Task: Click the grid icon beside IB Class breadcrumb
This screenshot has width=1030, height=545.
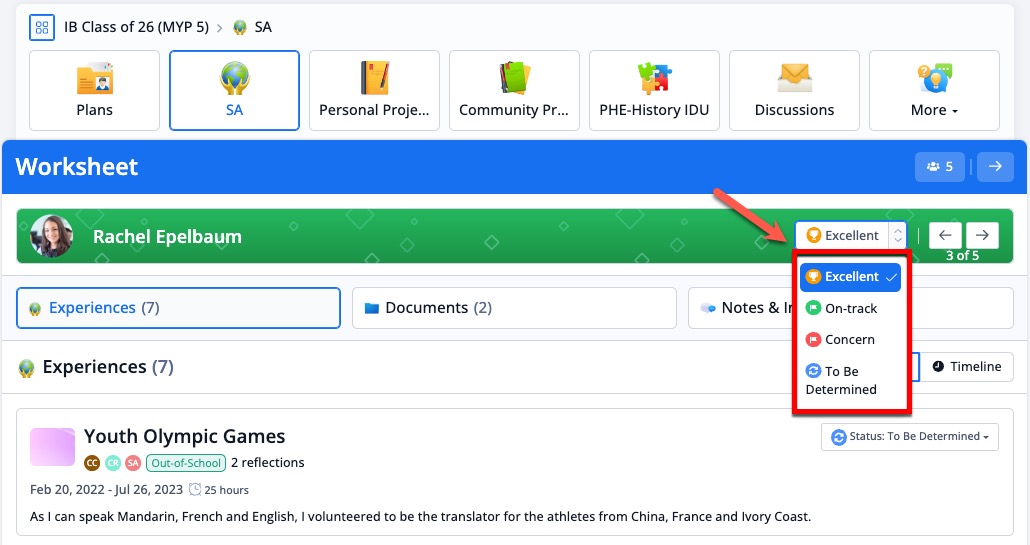Action: point(42,27)
